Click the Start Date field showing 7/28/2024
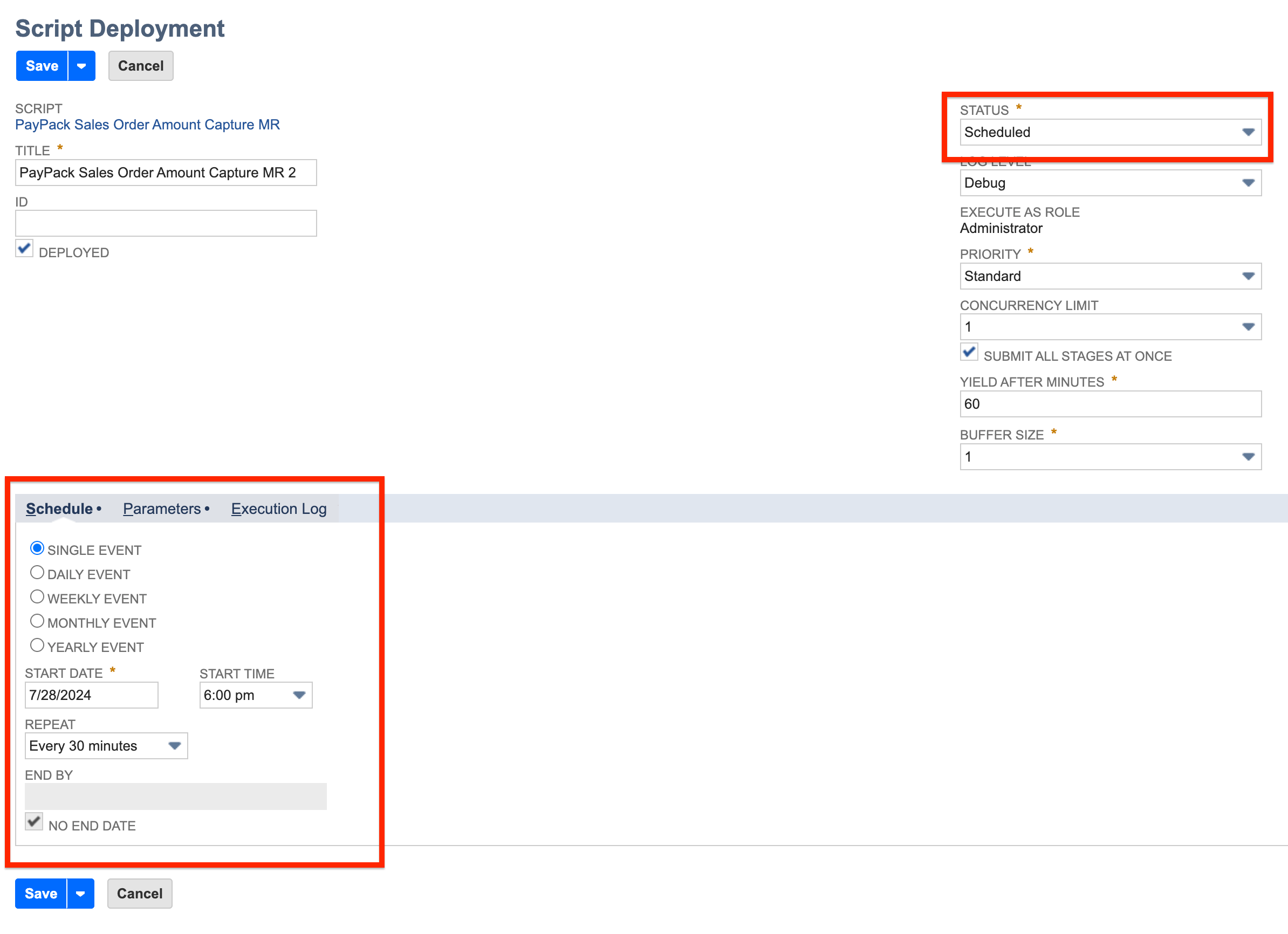Viewport: 1288px width, 934px height. click(91, 695)
